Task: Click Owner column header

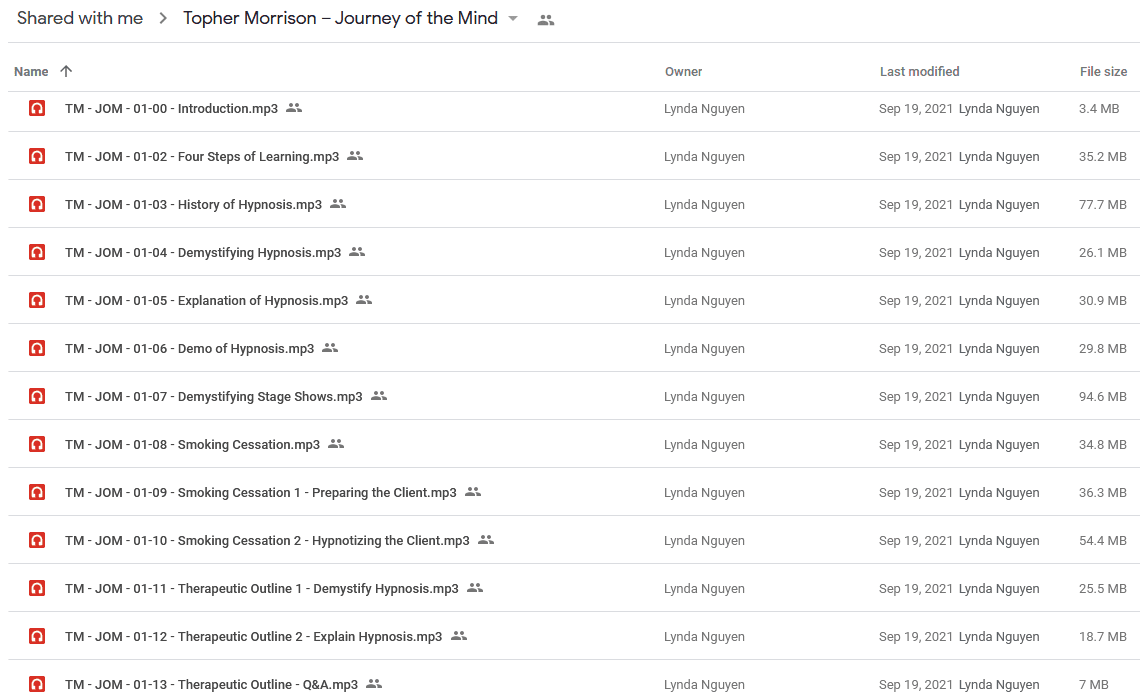Action: pyautogui.click(x=683, y=71)
